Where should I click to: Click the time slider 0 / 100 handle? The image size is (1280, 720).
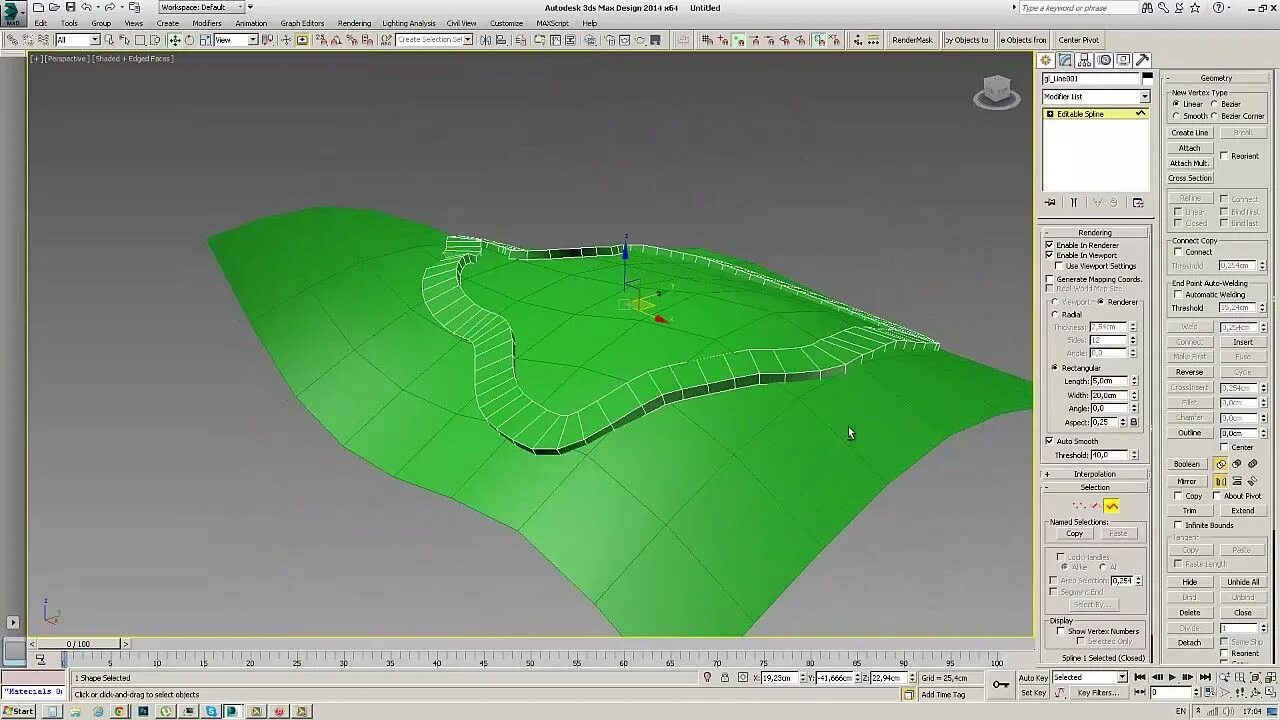tap(78, 644)
